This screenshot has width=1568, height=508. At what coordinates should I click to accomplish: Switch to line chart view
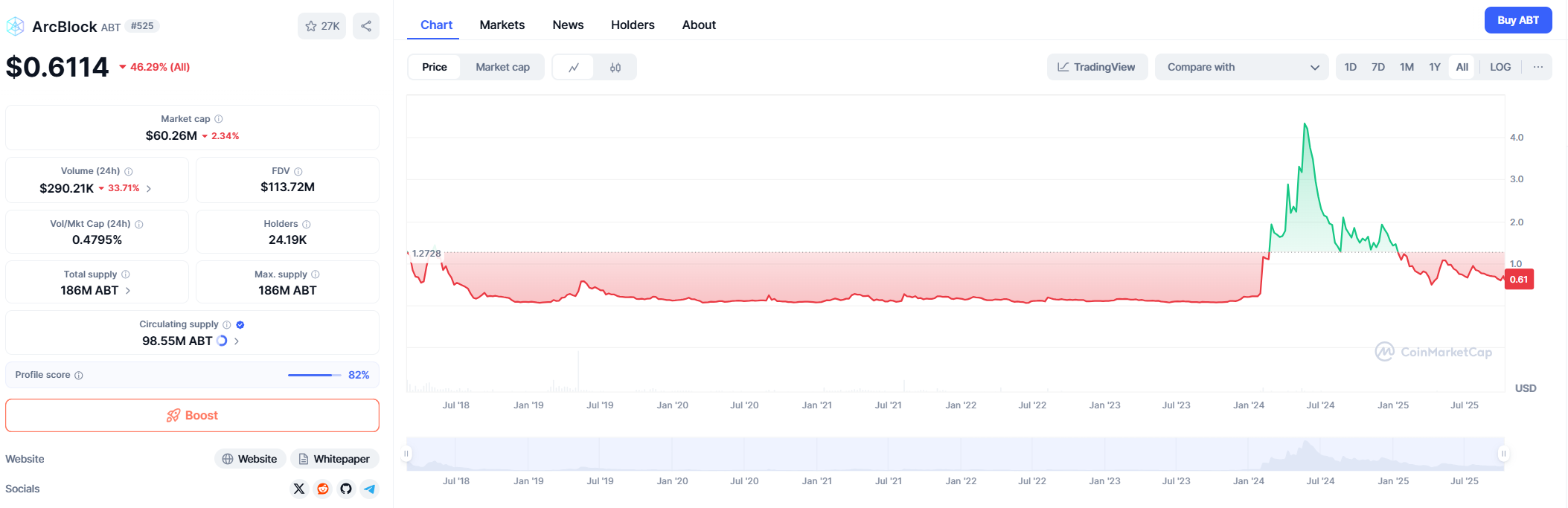pos(574,67)
